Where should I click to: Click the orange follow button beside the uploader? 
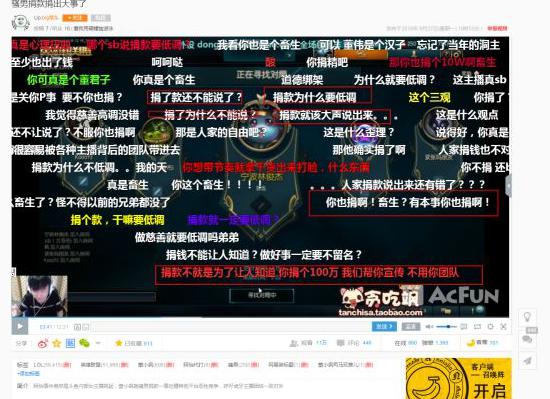(75, 18)
